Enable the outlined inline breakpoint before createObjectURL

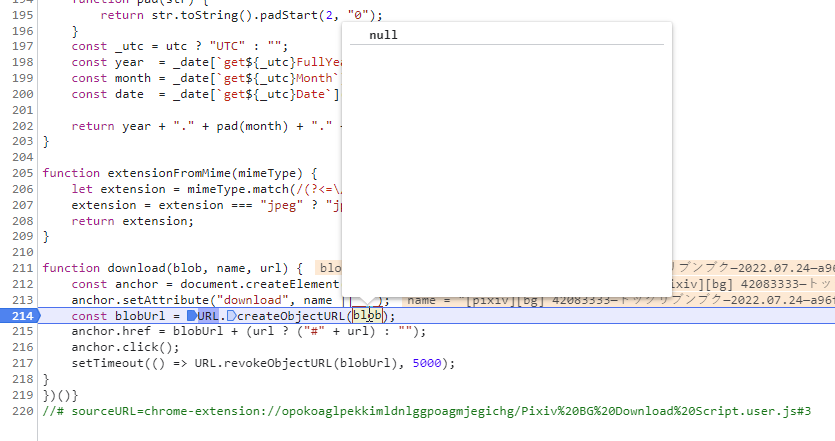232,316
